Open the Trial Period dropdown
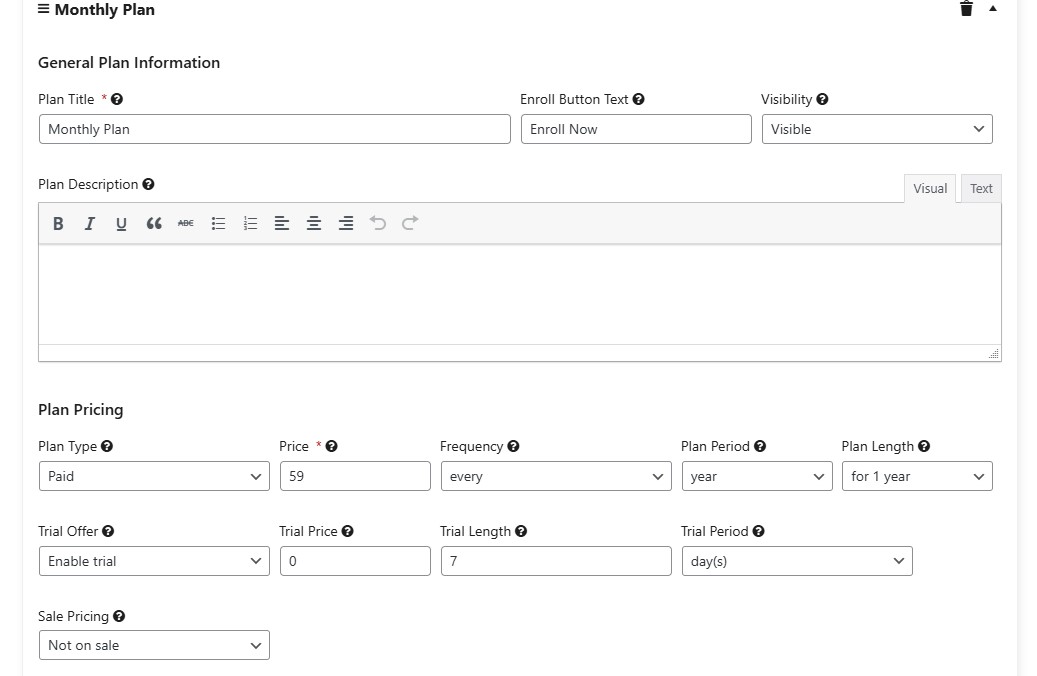1037x676 pixels. click(797, 561)
